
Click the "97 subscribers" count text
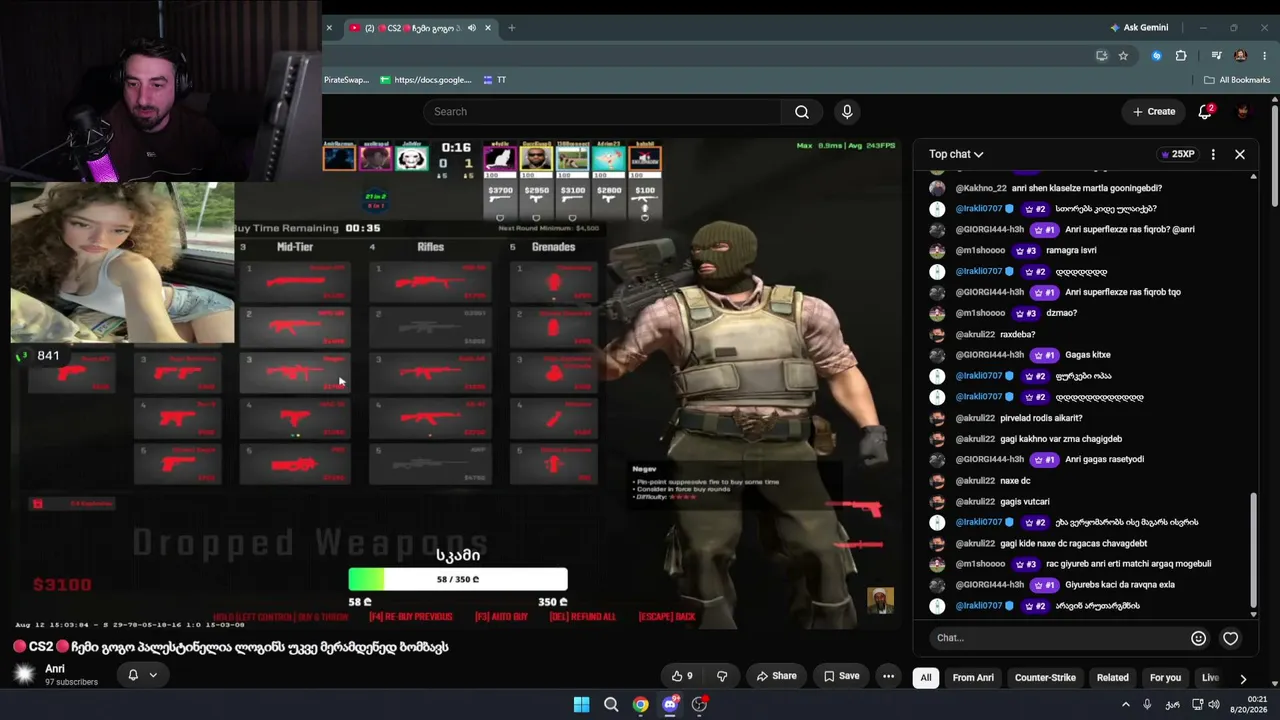tap(72, 682)
